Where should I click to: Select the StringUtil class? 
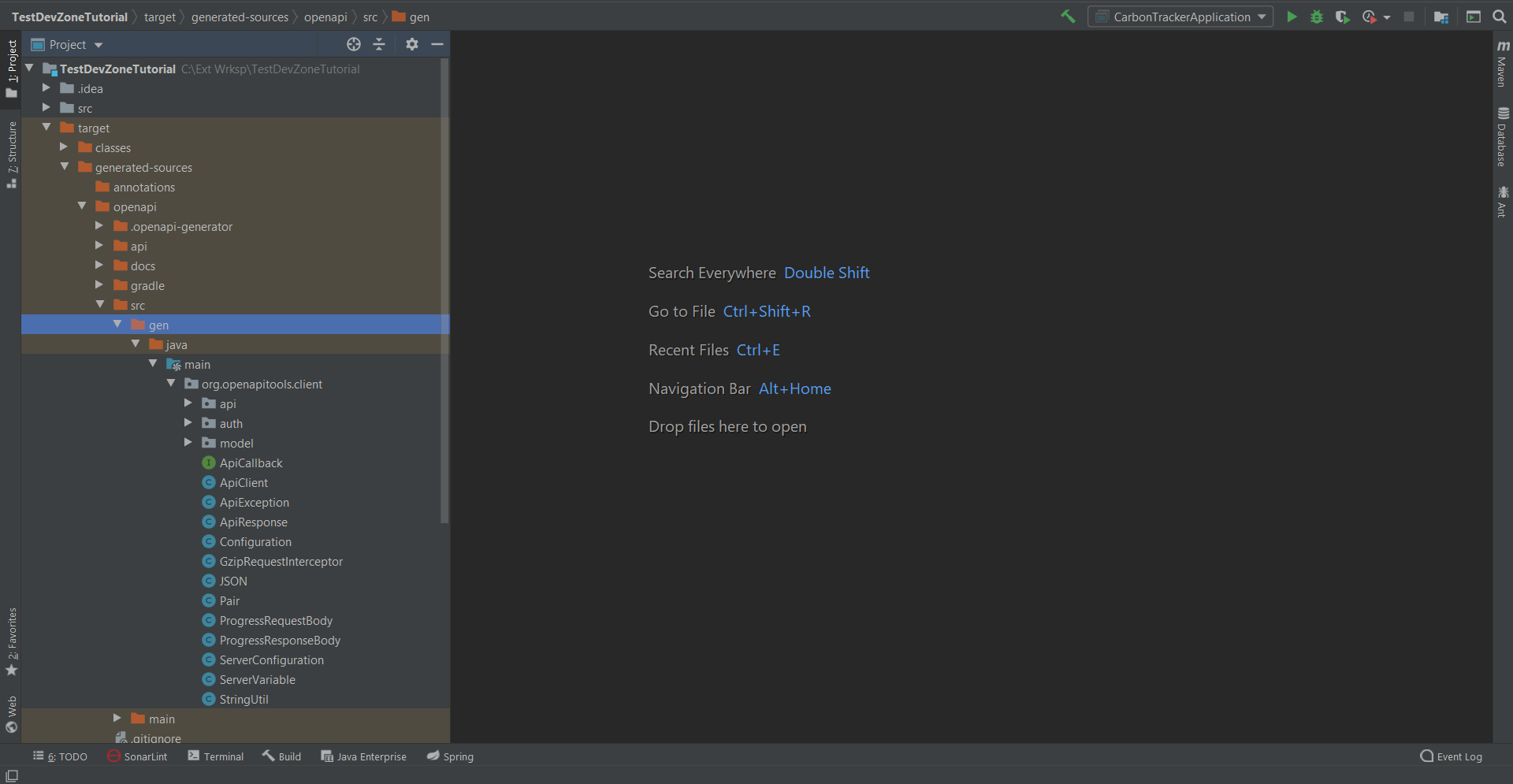point(235,699)
